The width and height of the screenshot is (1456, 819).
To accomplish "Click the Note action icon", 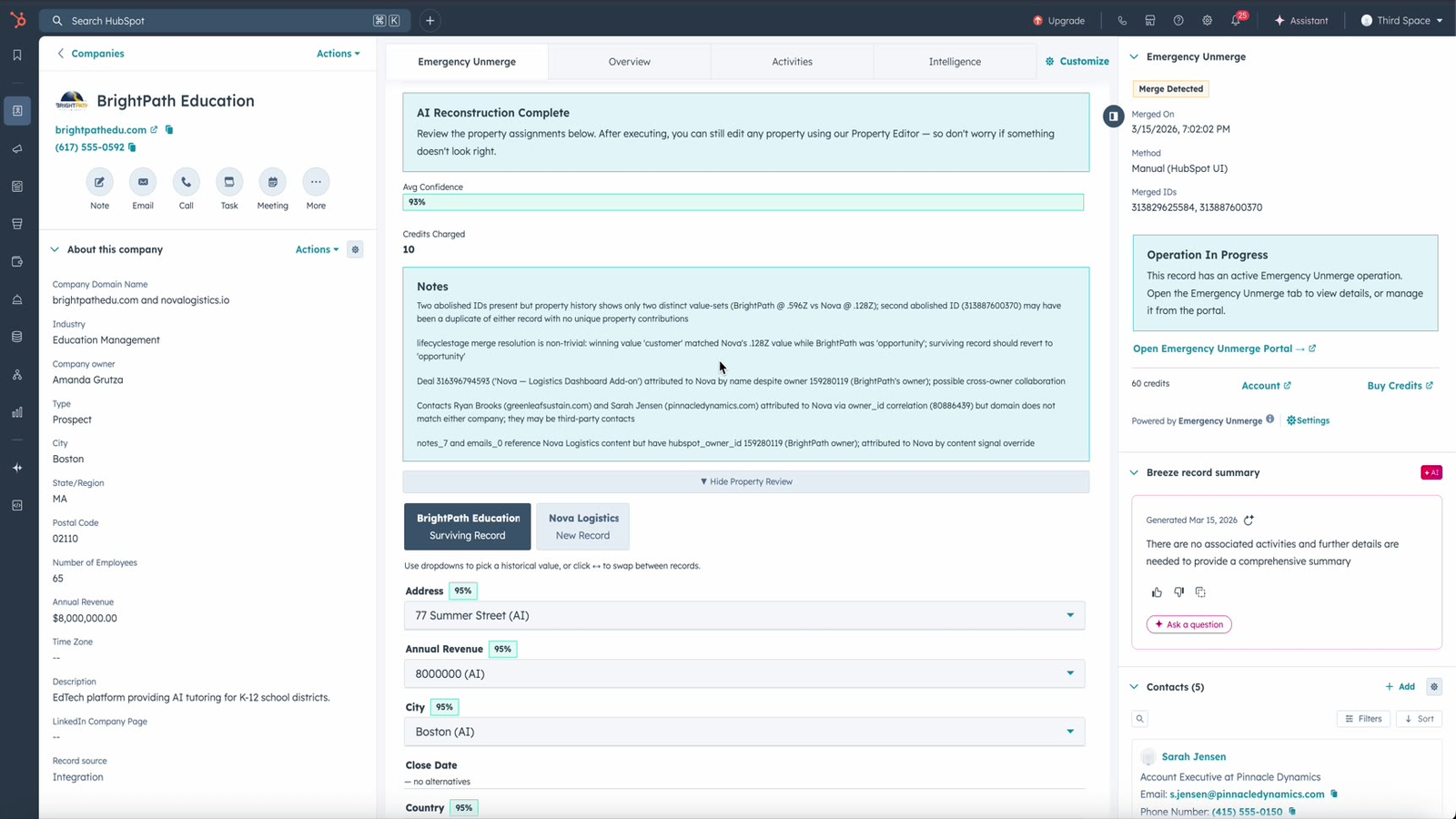I will click(x=99, y=182).
